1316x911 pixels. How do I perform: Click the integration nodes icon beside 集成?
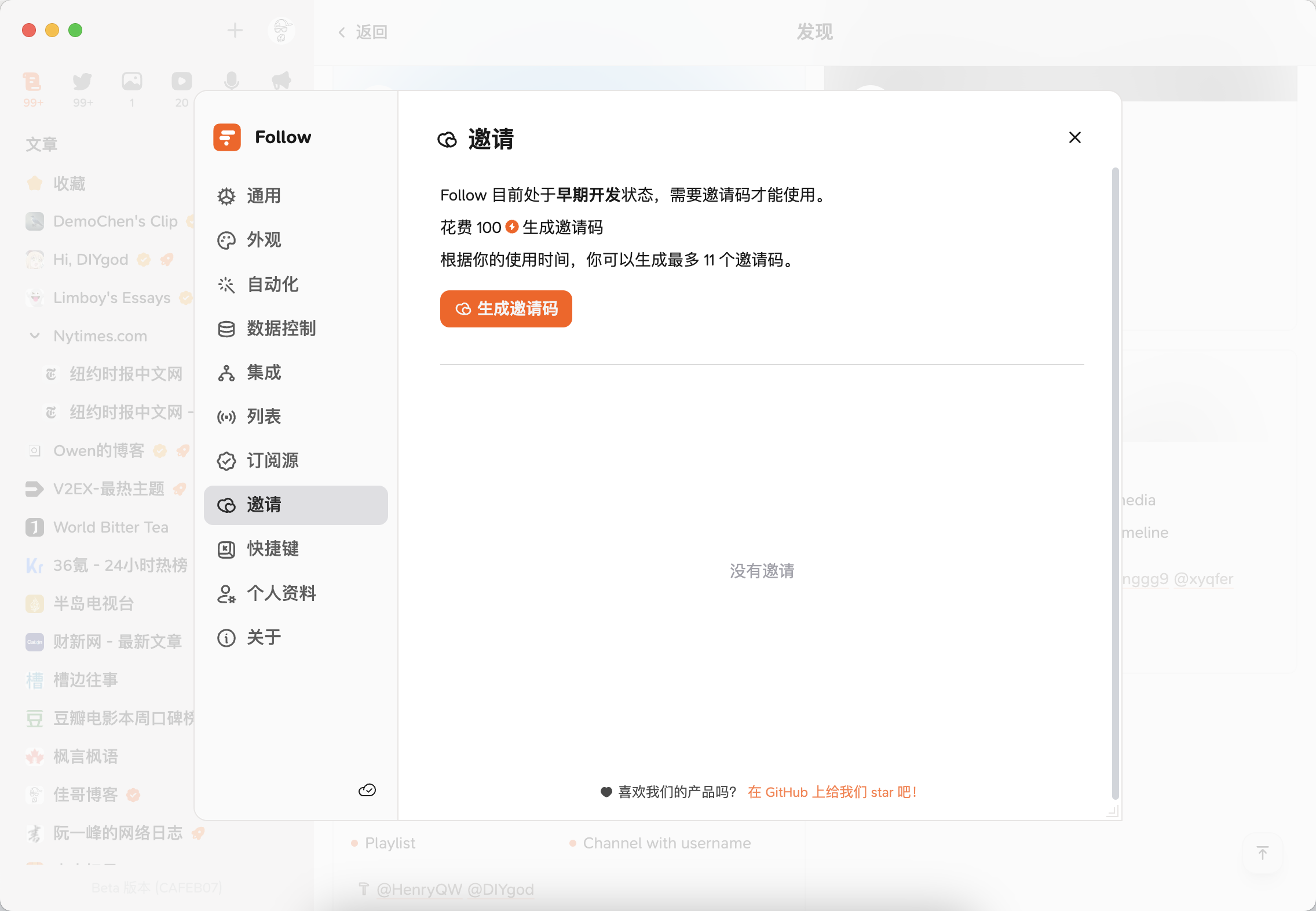tap(226, 373)
